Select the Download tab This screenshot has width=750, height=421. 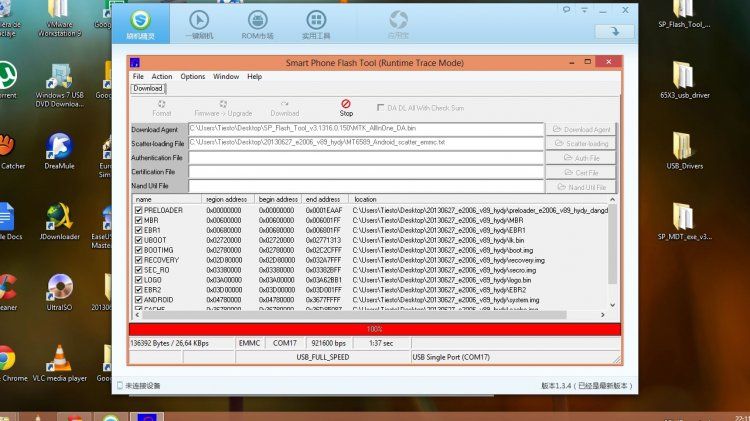coord(148,89)
